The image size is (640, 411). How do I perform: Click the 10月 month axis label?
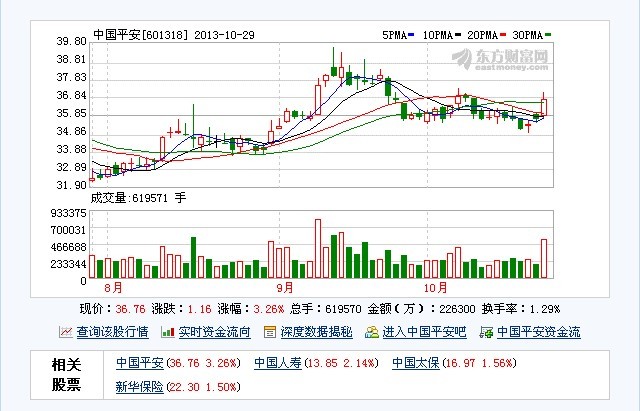pos(436,288)
